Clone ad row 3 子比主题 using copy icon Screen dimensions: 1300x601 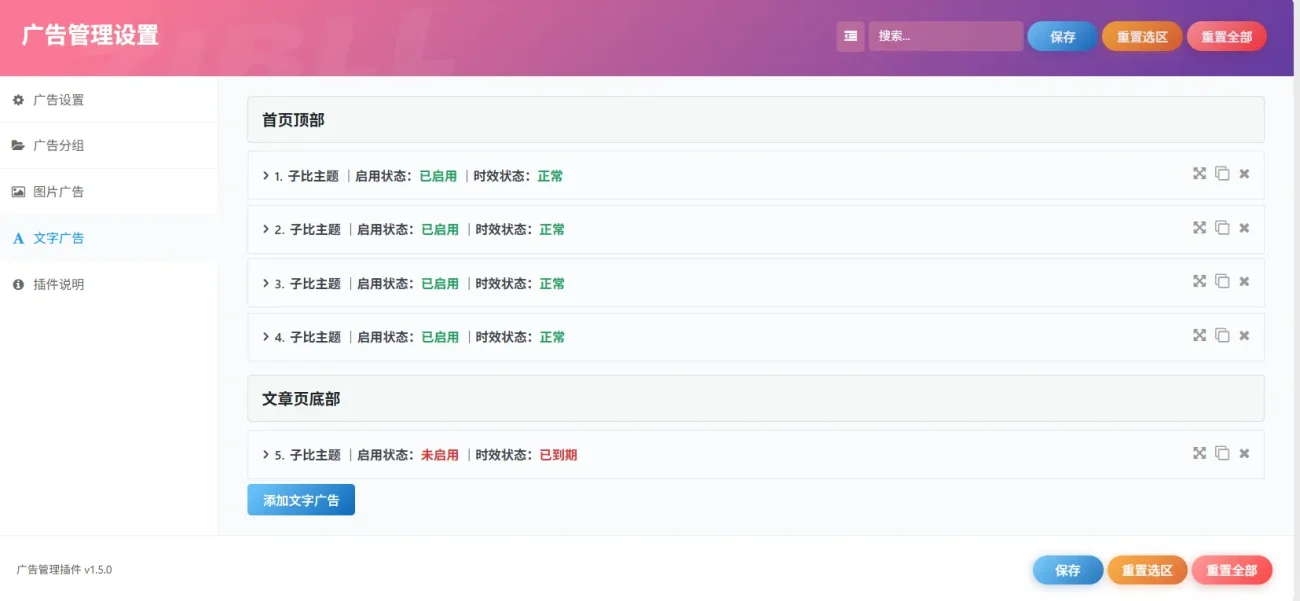coord(1222,281)
